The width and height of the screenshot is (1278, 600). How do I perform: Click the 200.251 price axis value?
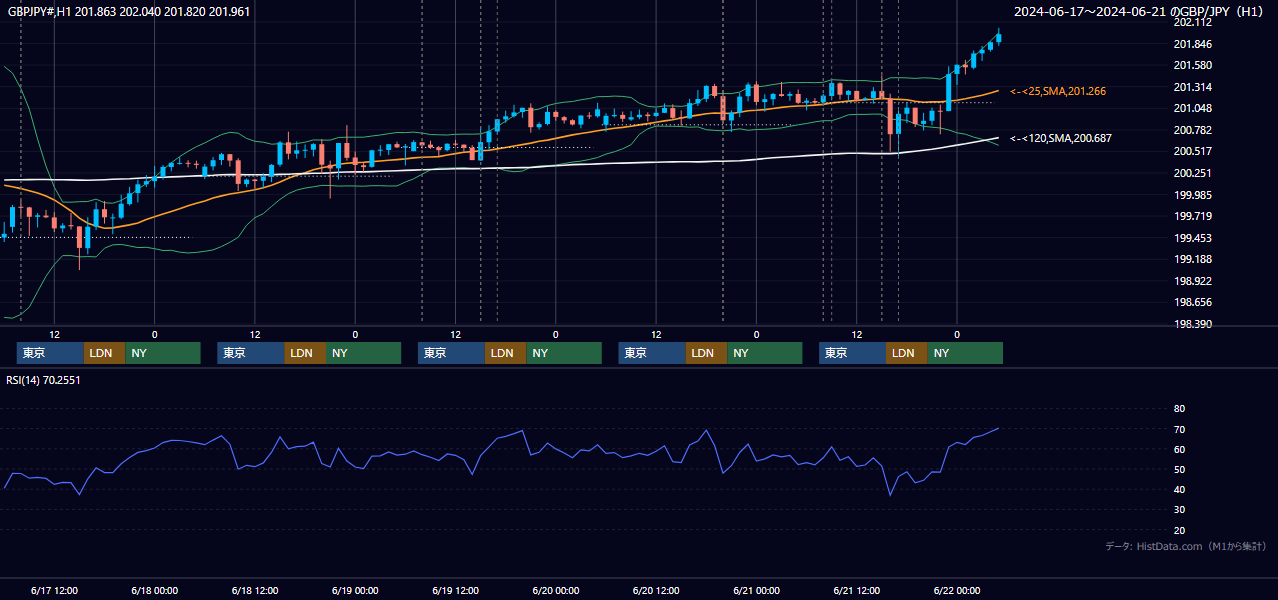coord(1193,173)
